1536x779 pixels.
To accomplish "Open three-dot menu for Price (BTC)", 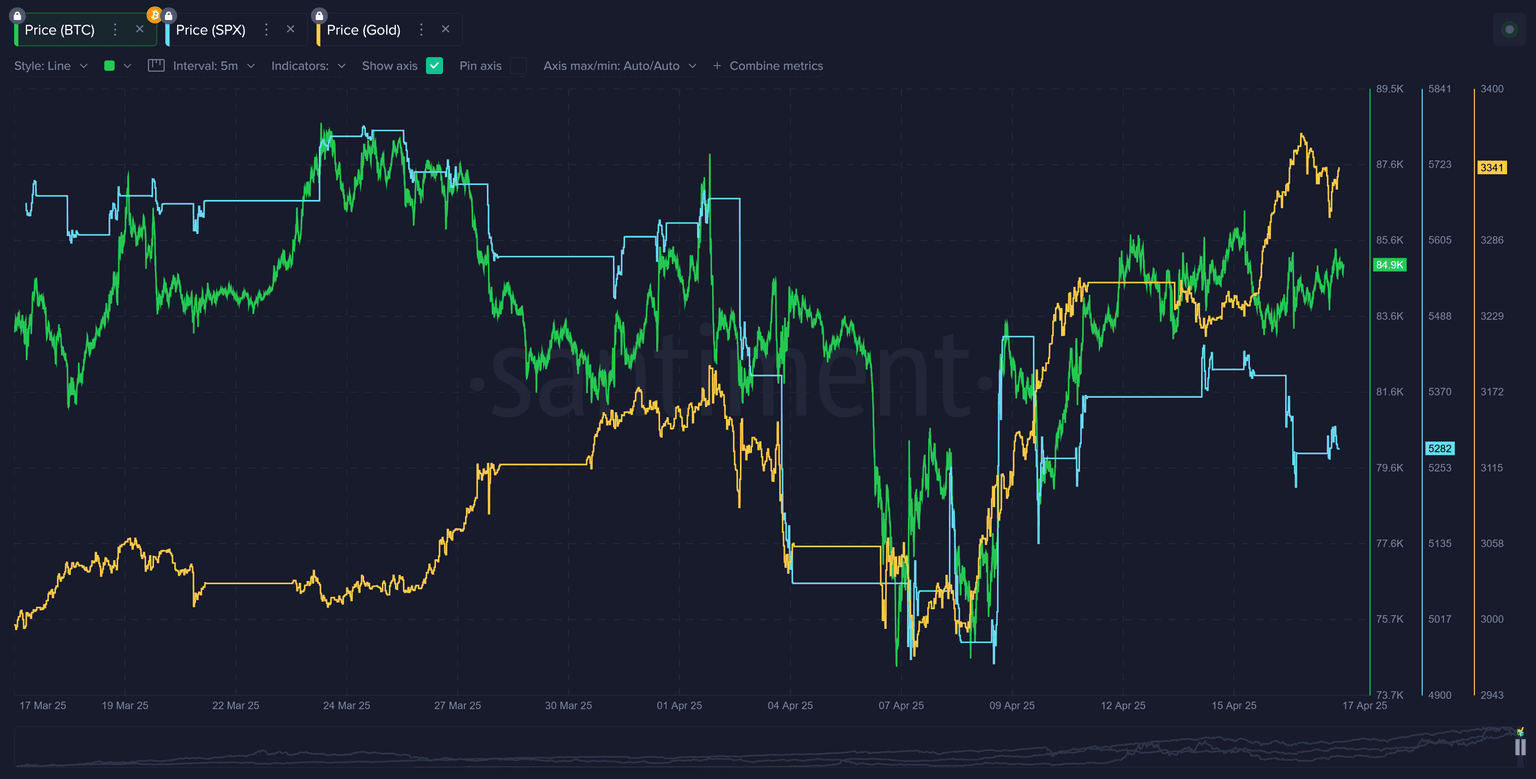I will (115, 30).
